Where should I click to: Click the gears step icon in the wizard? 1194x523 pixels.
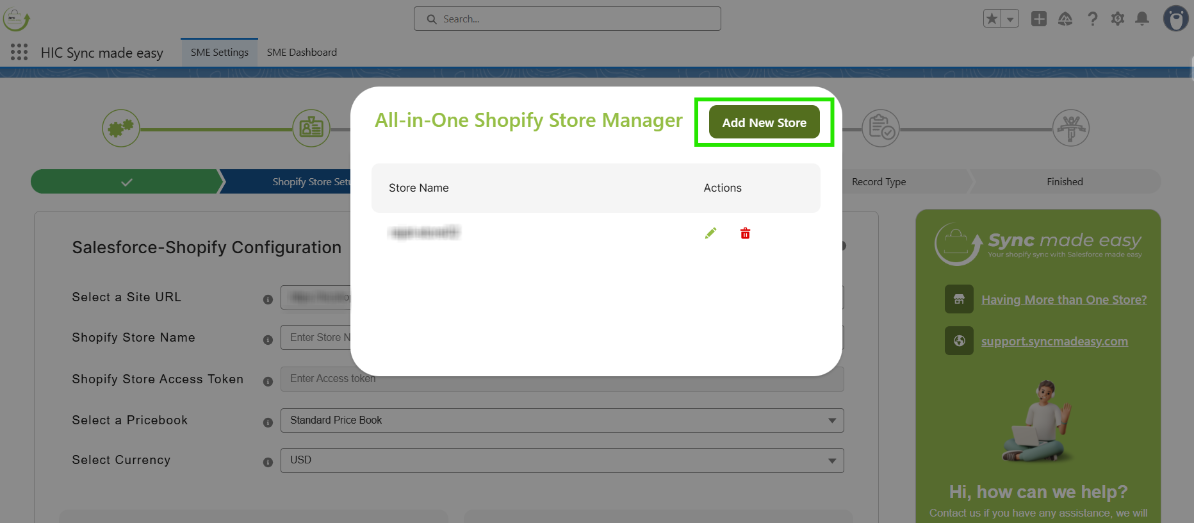[121, 129]
